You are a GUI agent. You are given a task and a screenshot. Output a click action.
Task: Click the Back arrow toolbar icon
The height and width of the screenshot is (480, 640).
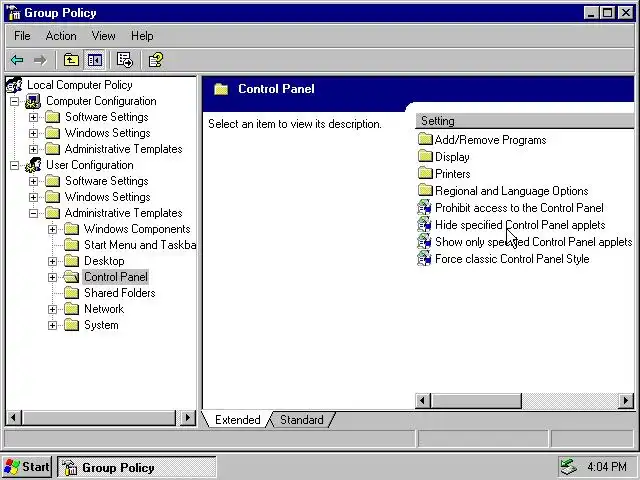(17, 60)
